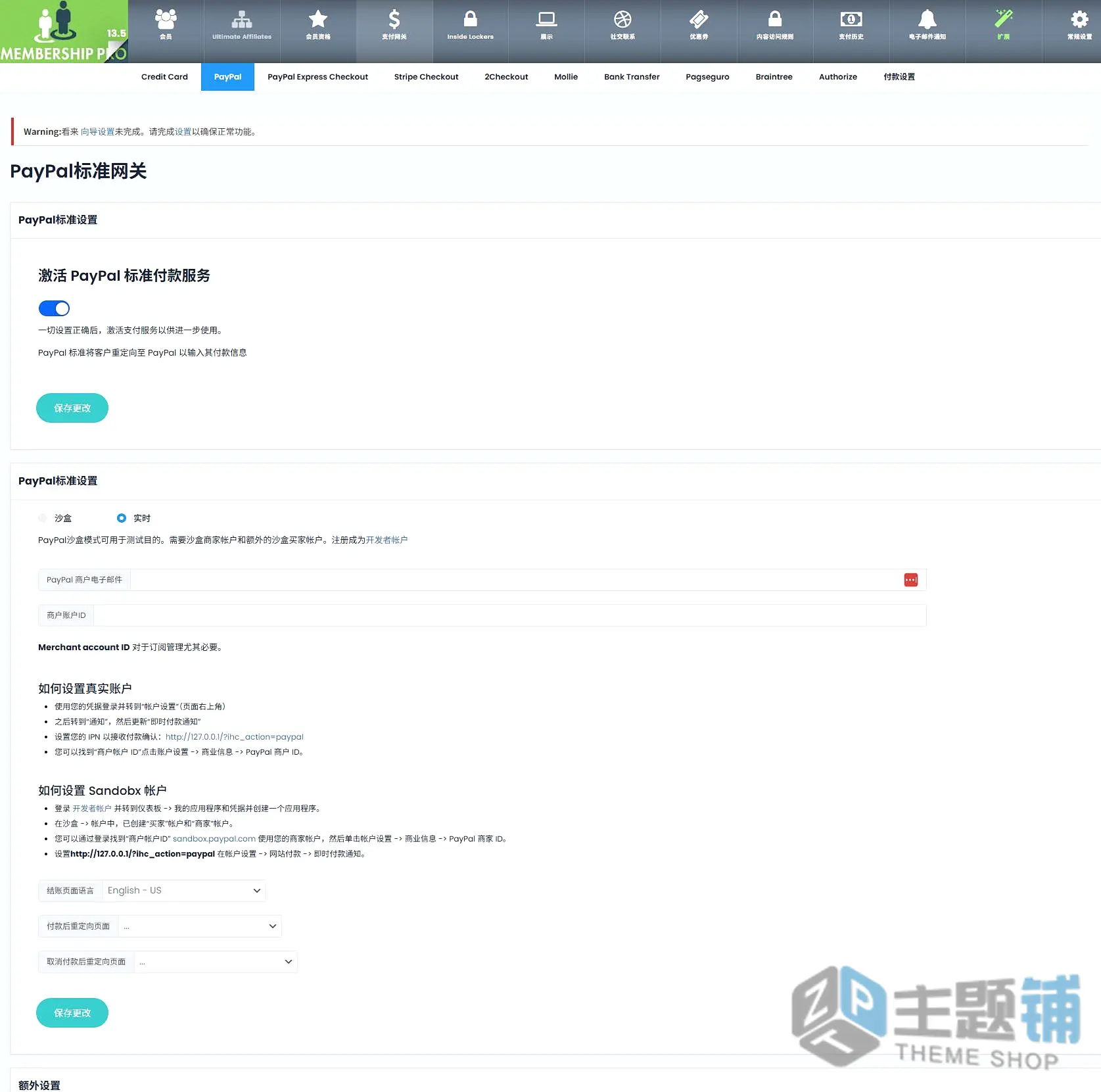Image resolution: width=1101 pixels, height=1092 pixels.
Task: Select the live (实时) radio button
Action: [122, 518]
